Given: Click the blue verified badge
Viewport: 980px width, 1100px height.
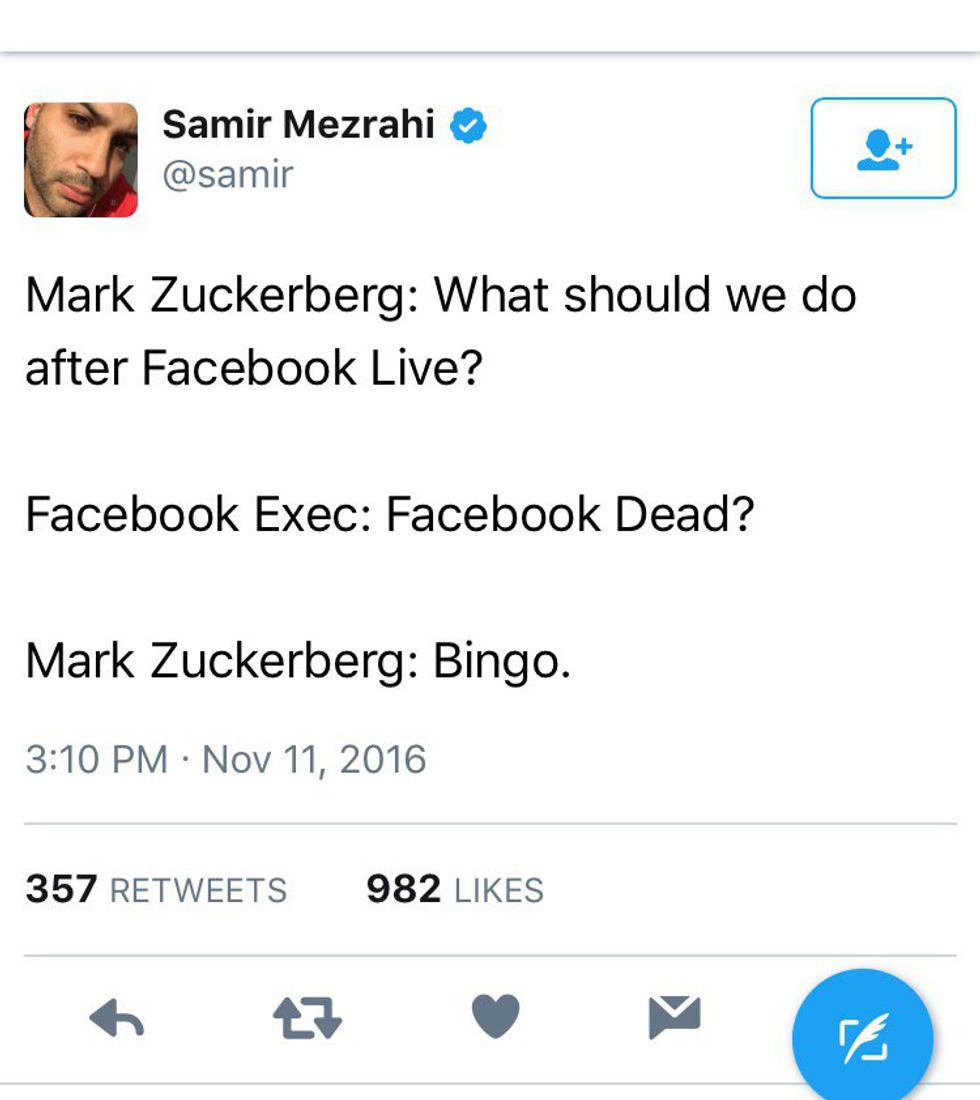Looking at the screenshot, I should click(468, 125).
